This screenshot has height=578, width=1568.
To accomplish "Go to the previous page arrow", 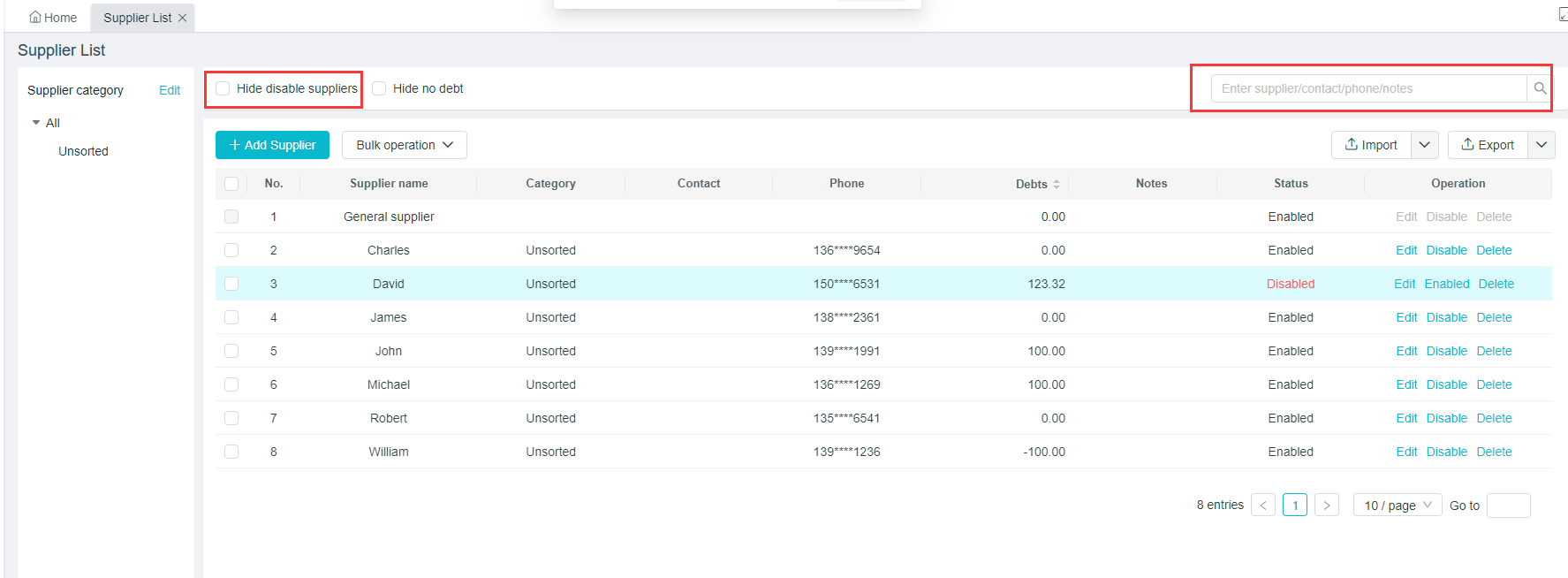I will (1263, 506).
